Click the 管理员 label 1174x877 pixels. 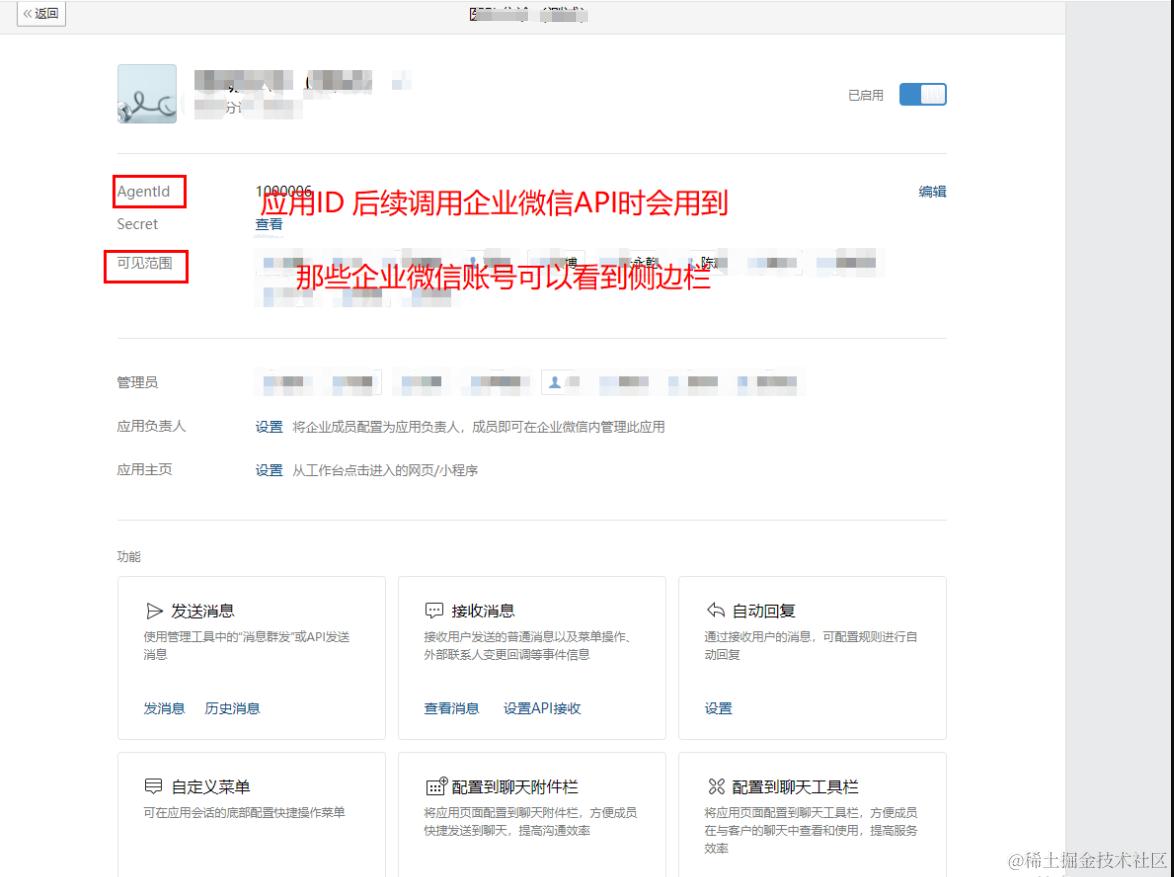137,383
